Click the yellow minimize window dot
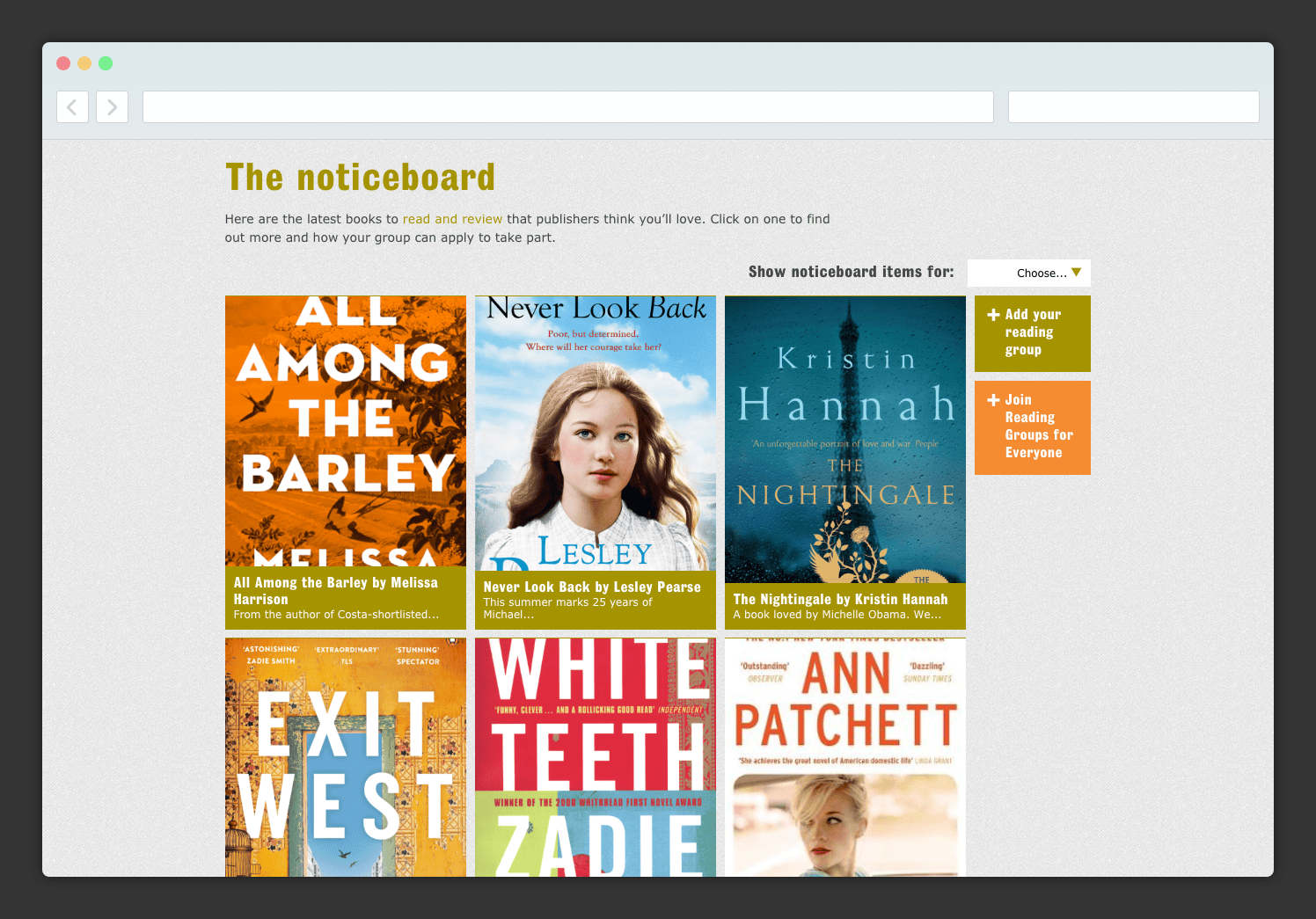This screenshot has height=919, width=1316. click(x=84, y=63)
